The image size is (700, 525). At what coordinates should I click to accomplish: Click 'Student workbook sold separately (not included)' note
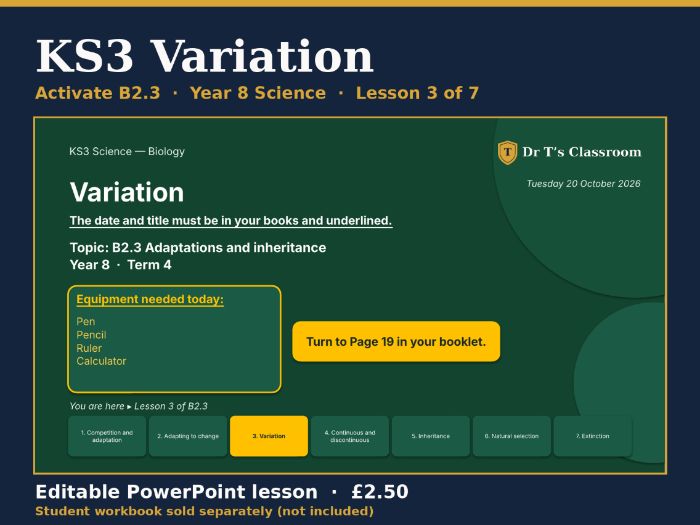(x=204, y=512)
